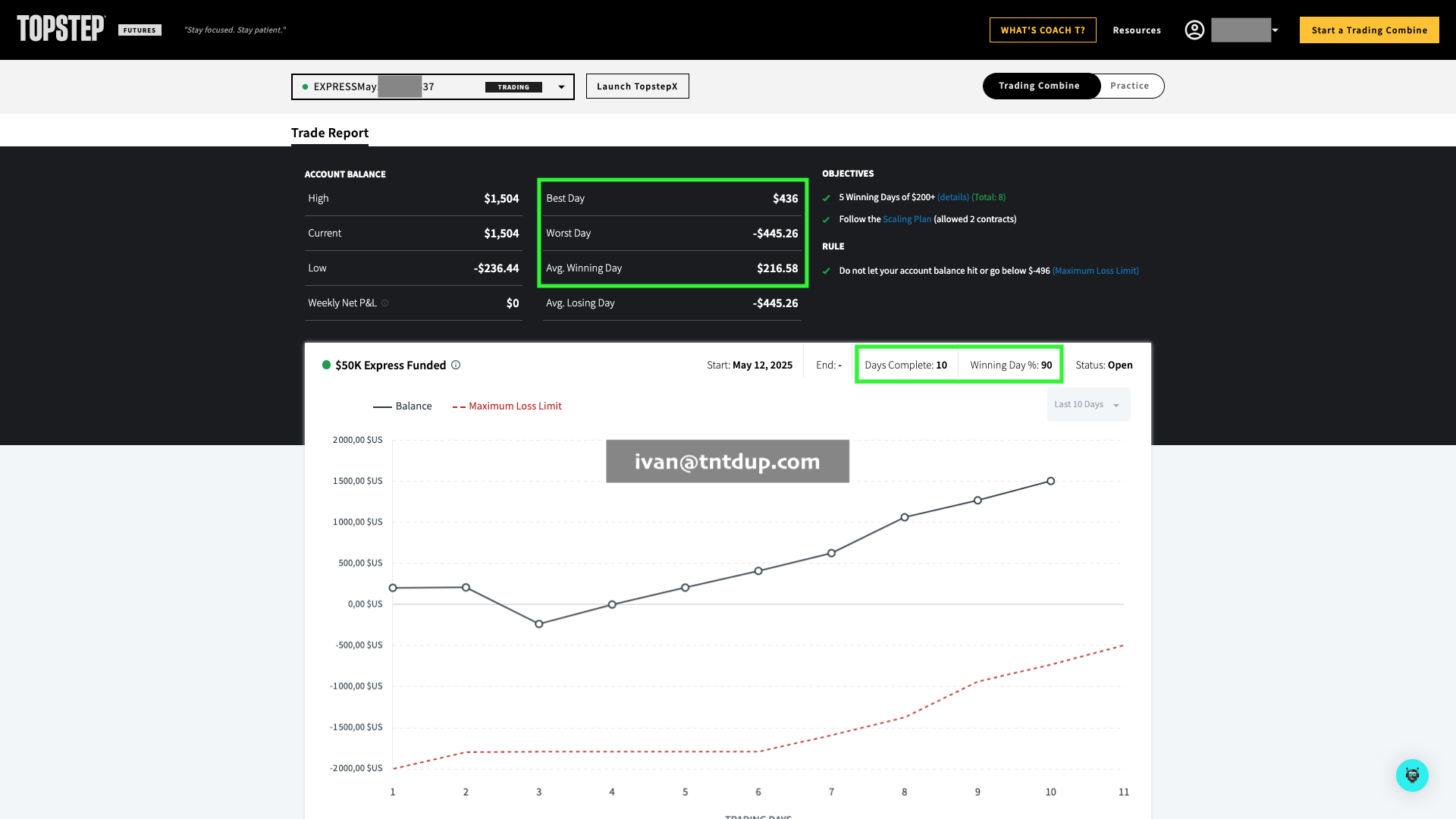Viewport: 1456px width, 819px height.
Task: Click the Weekly Net P&L value $0
Action: click(x=513, y=303)
